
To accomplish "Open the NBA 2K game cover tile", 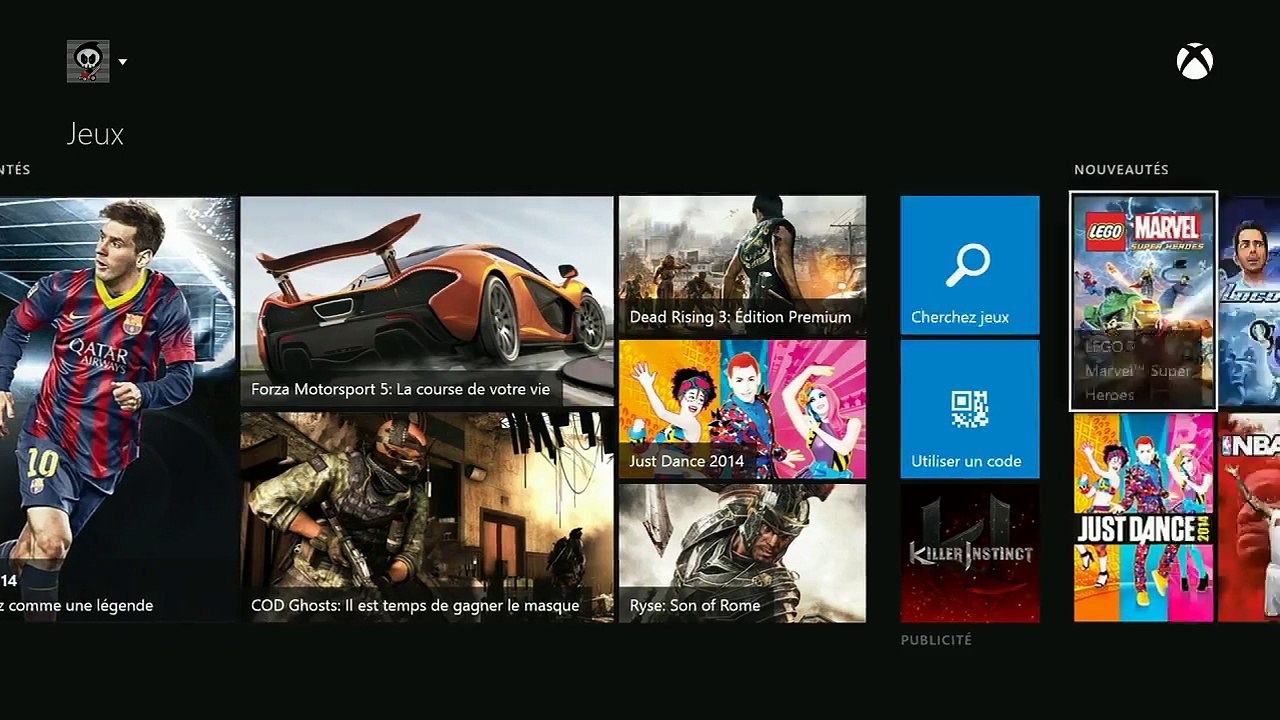I will [1249, 518].
